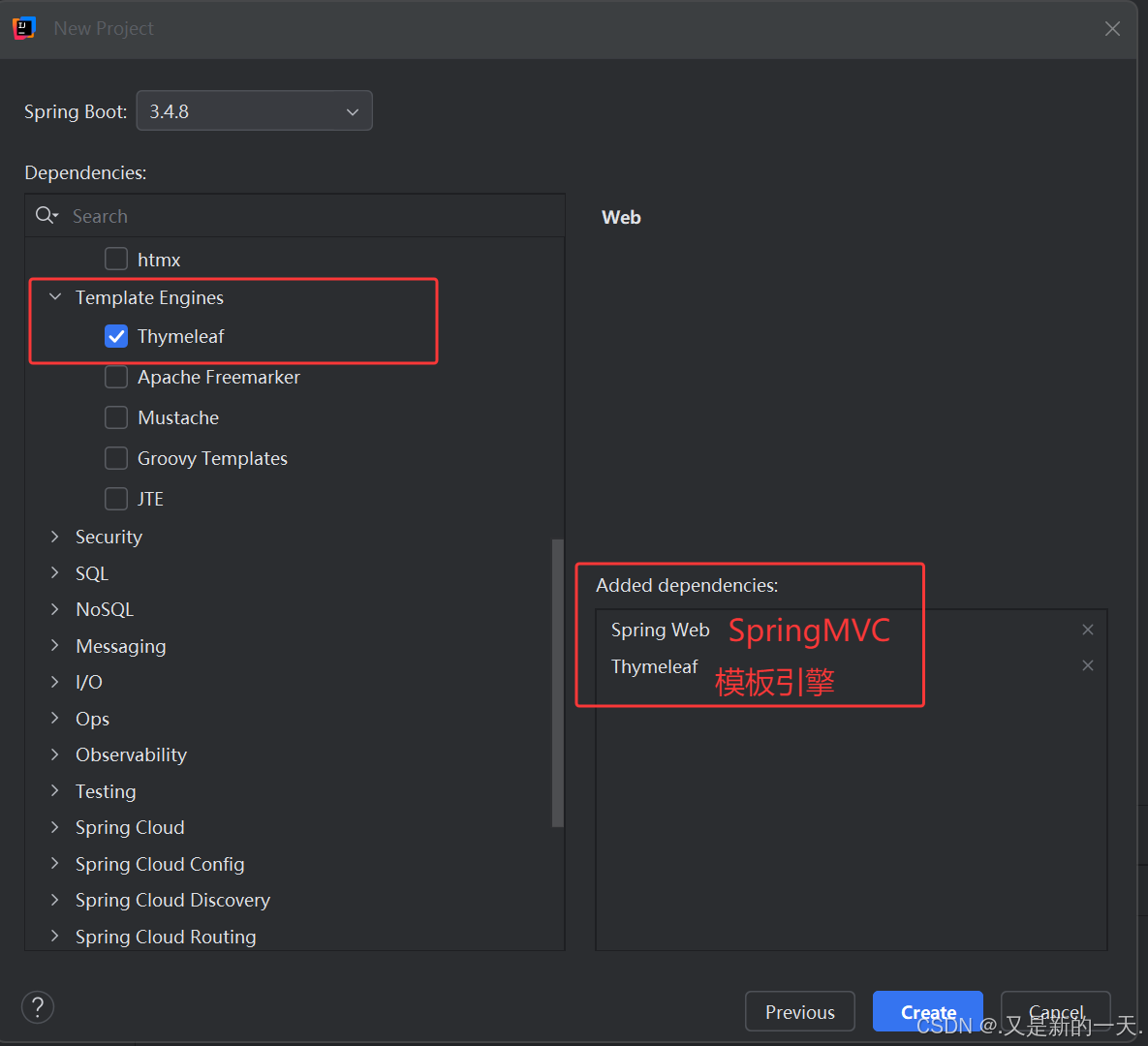Expand the I/O category
The height and width of the screenshot is (1046, 1148).
pos(55,682)
